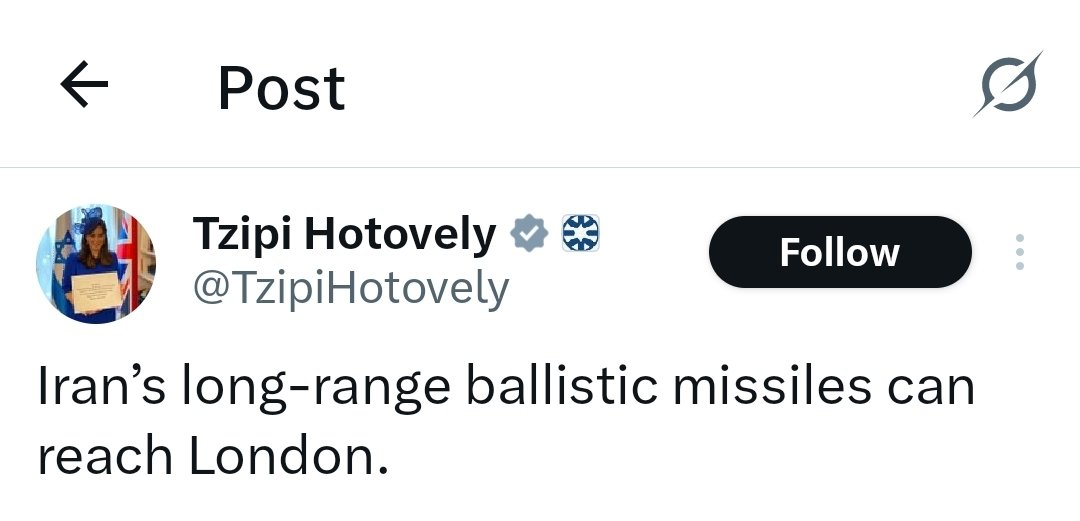Go back using the left arrow
1080x521 pixels.
pos(84,84)
